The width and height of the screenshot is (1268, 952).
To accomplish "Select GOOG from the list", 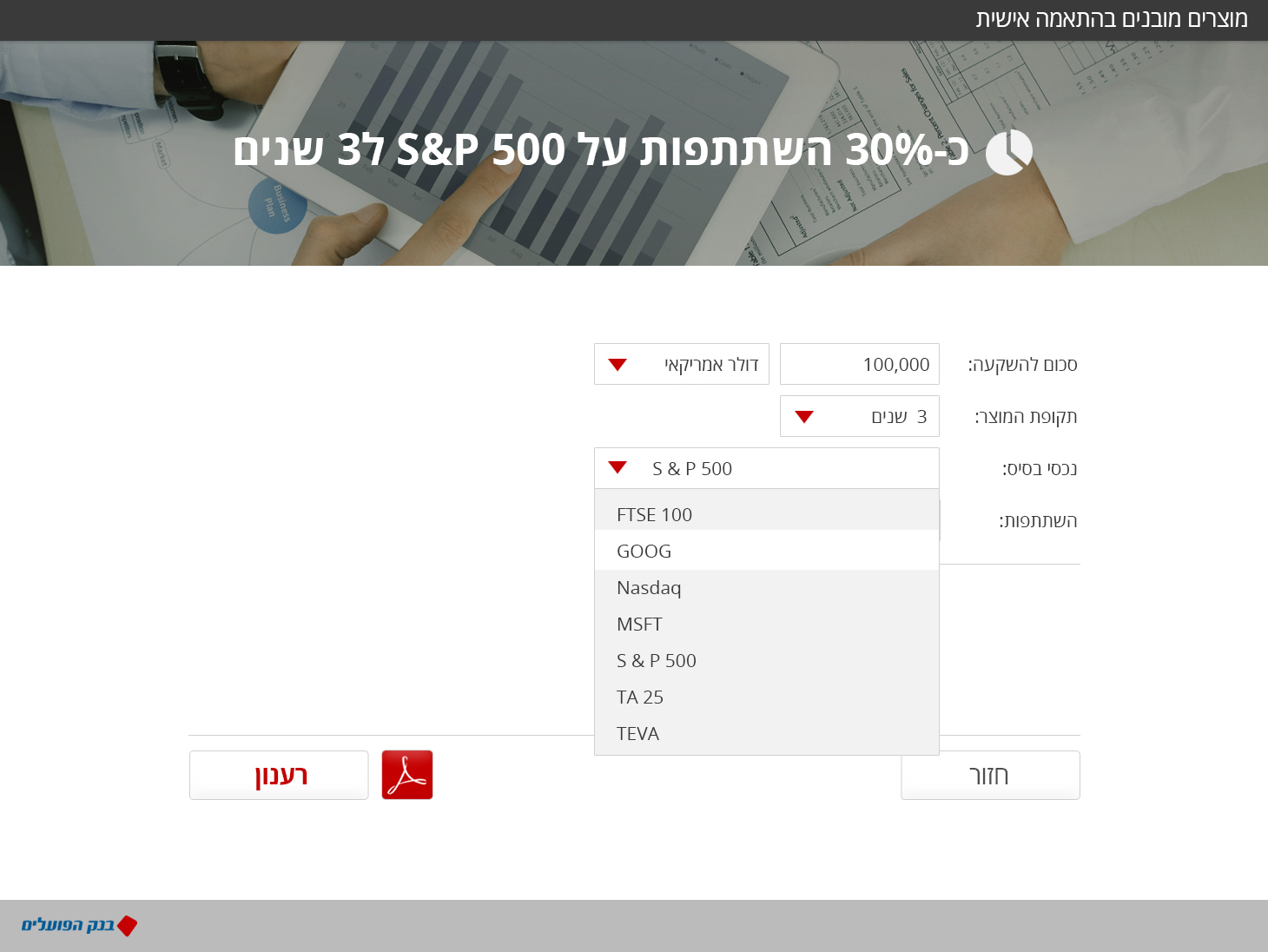I will [x=767, y=551].
